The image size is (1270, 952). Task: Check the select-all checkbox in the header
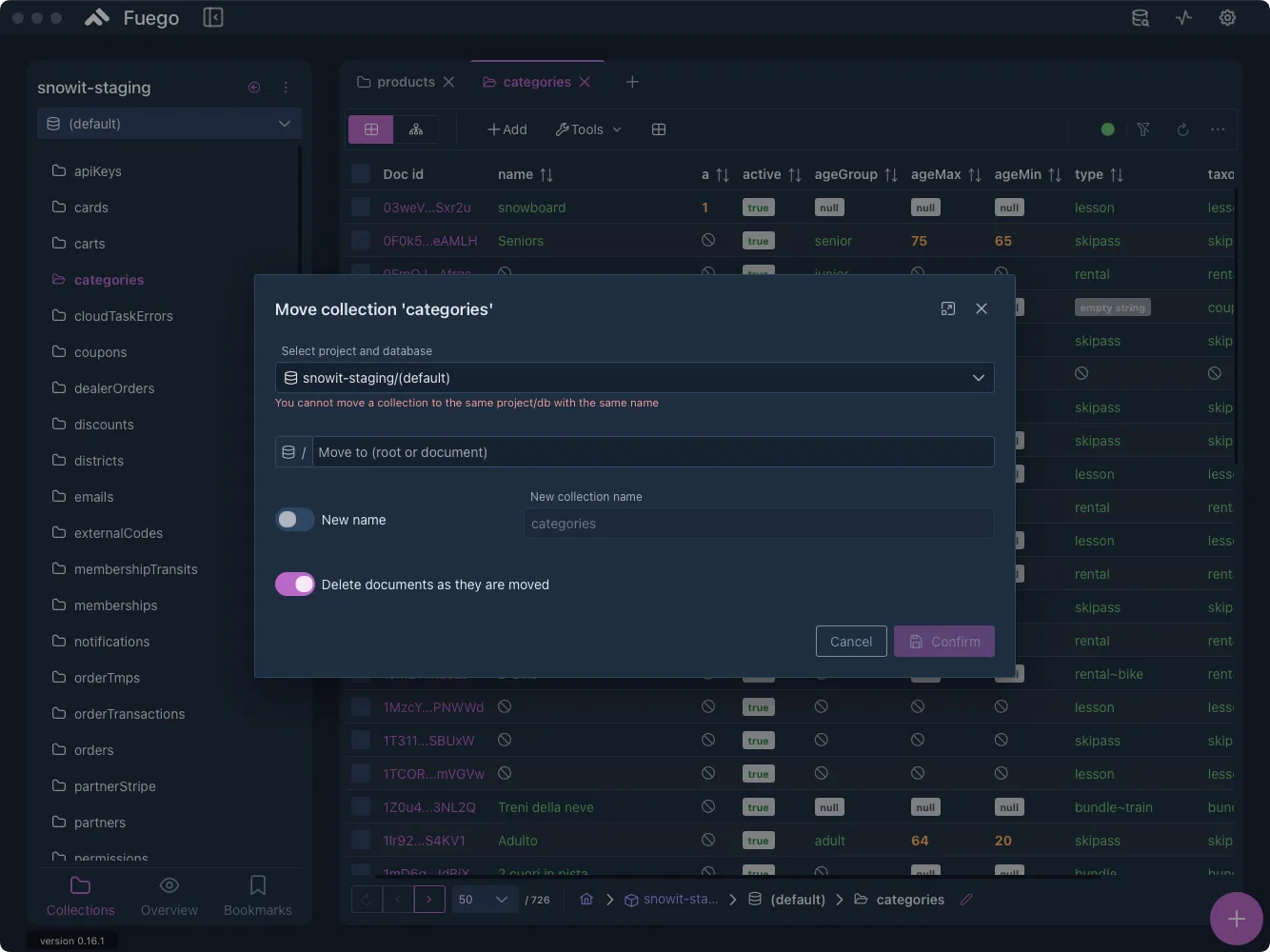click(x=361, y=173)
